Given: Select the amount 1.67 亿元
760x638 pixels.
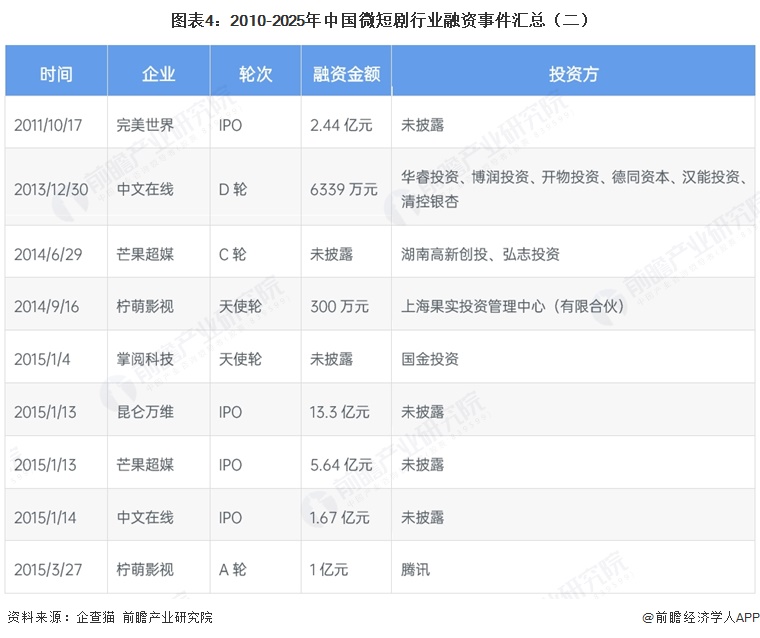Looking at the screenshot, I should (x=340, y=518).
